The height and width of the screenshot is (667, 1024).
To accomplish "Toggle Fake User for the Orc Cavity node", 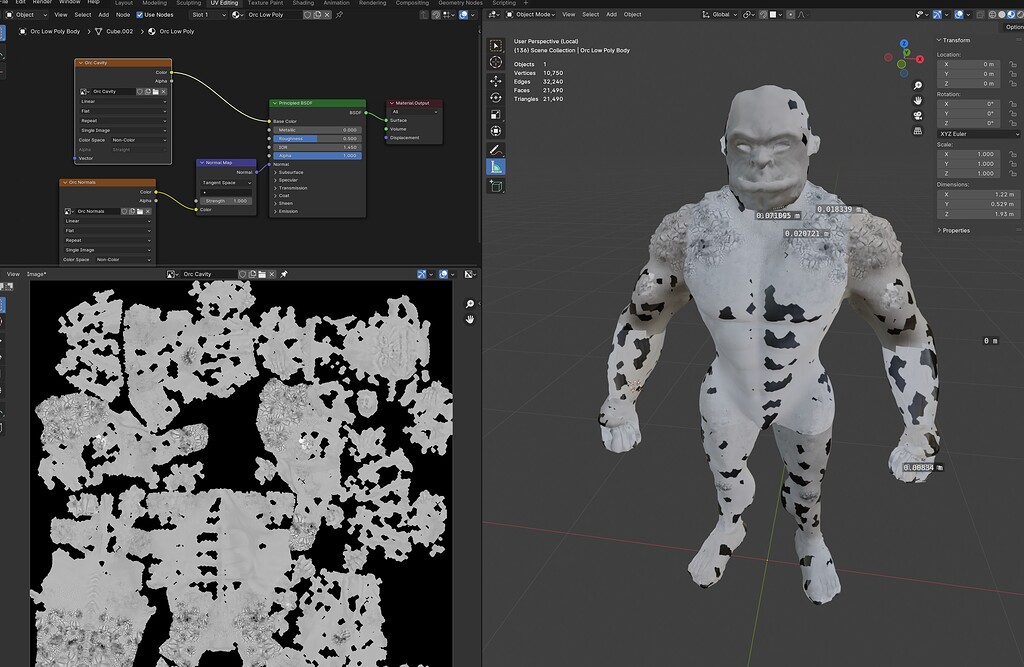I will coord(140,92).
